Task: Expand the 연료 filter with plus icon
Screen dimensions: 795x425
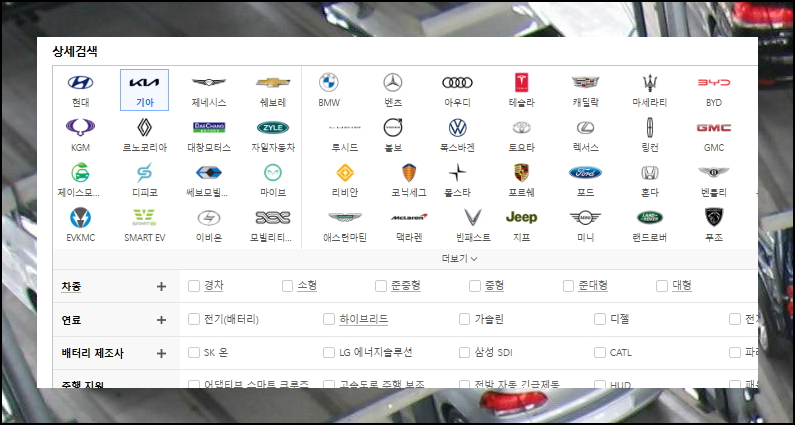Action: pos(161,320)
